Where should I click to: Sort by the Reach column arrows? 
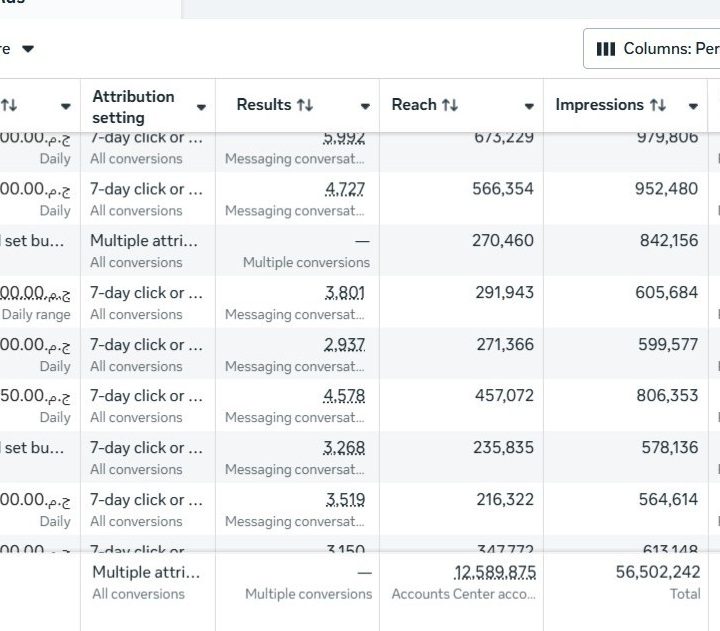(450, 105)
